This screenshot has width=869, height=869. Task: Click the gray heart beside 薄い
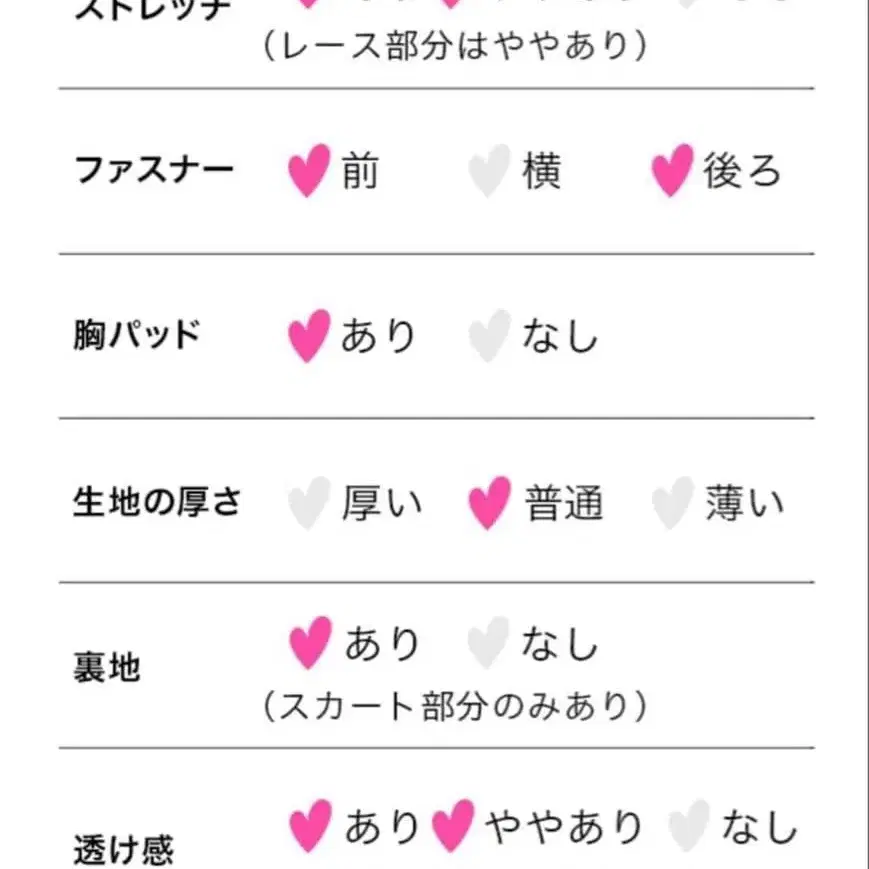pos(672,503)
